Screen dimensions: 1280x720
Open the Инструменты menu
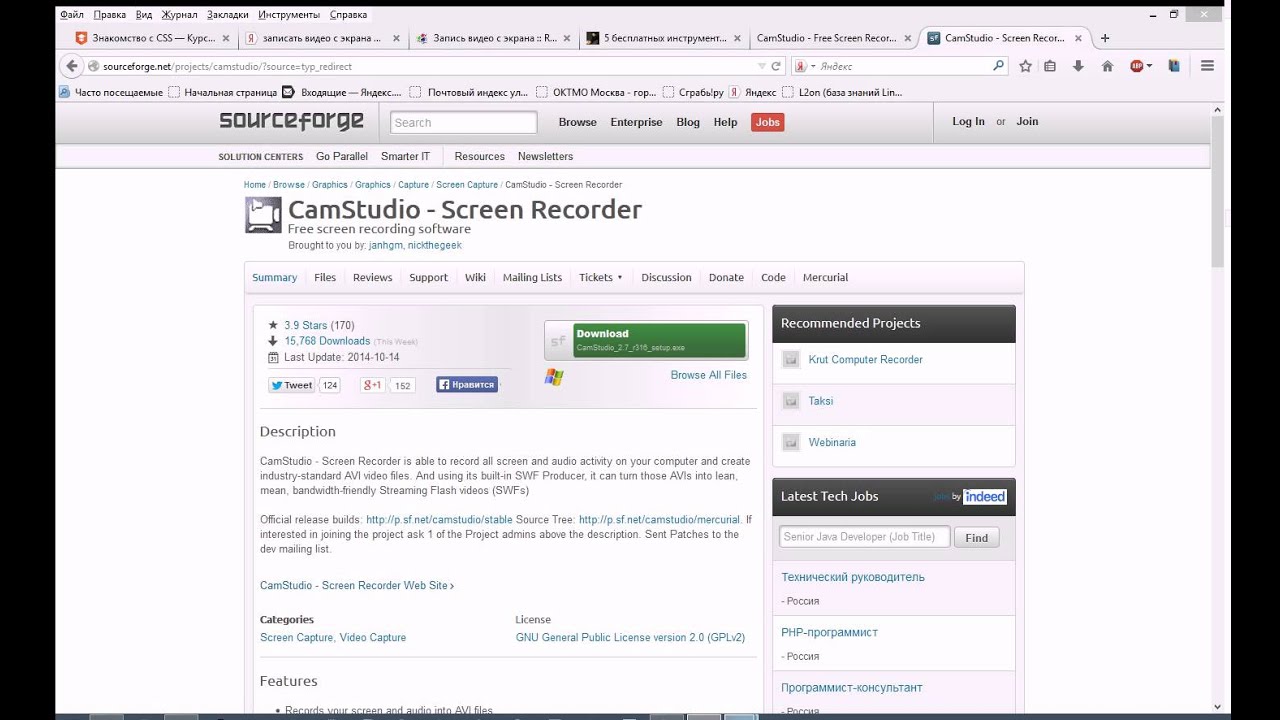pyautogui.click(x=289, y=15)
